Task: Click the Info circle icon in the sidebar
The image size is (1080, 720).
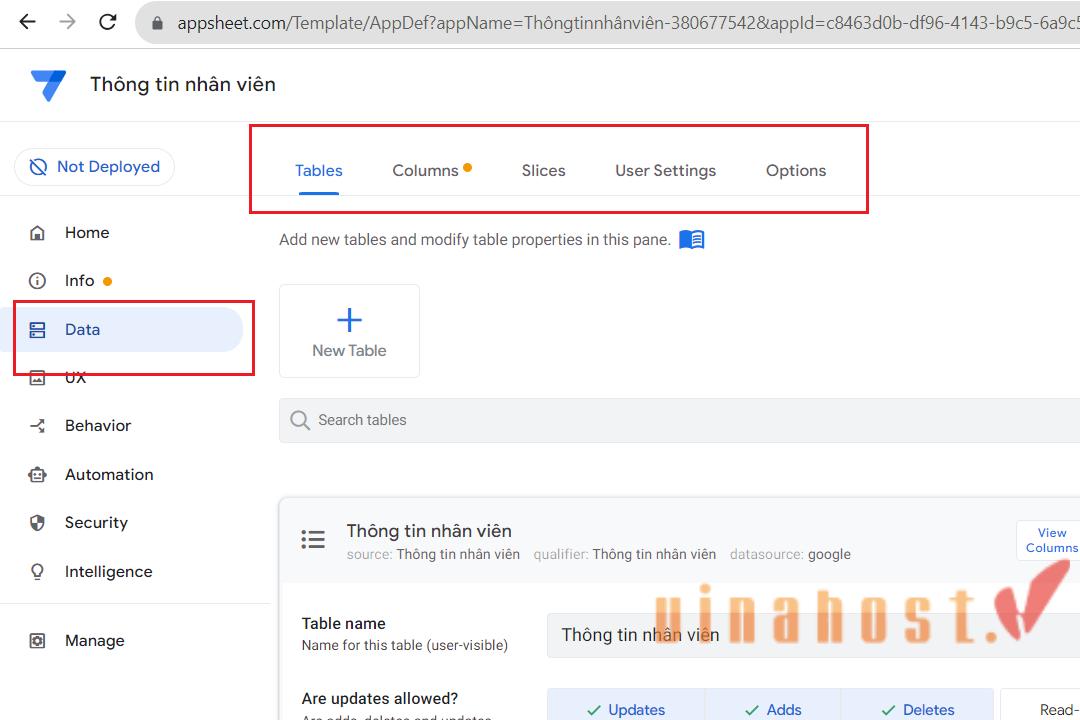Action: click(x=37, y=281)
